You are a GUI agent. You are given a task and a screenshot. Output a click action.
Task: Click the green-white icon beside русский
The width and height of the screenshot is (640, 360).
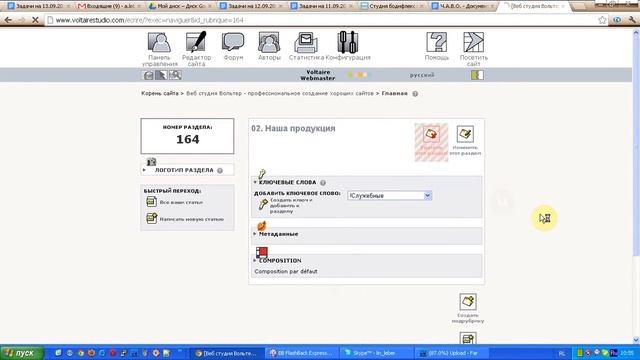coord(477,75)
